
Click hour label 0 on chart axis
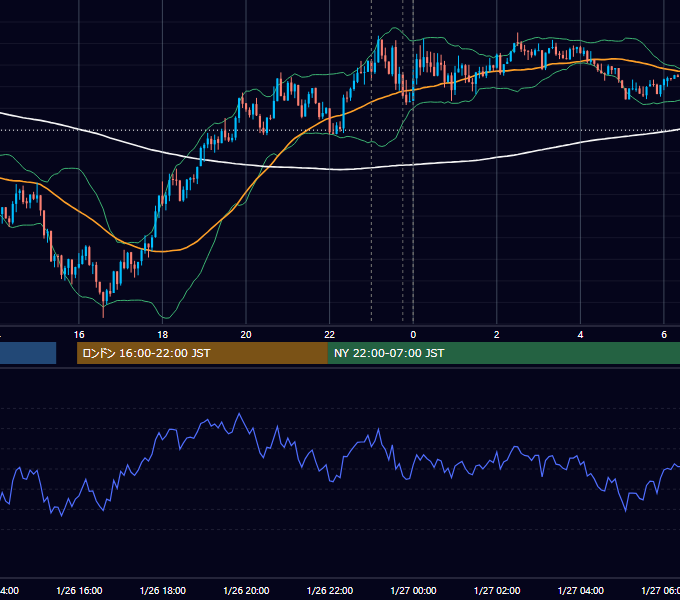click(x=413, y=335)
